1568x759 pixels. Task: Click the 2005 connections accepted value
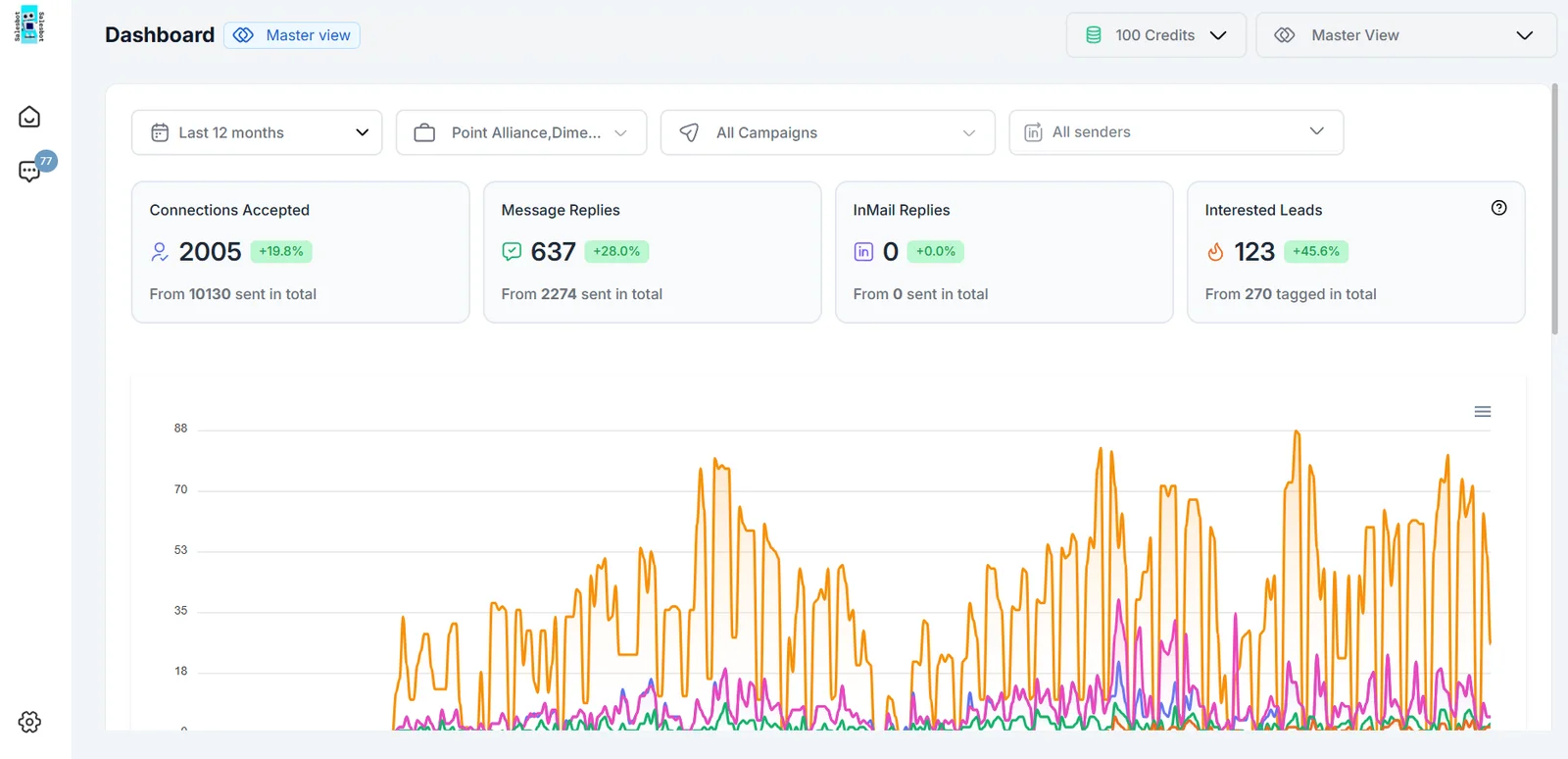coord(210,252)
